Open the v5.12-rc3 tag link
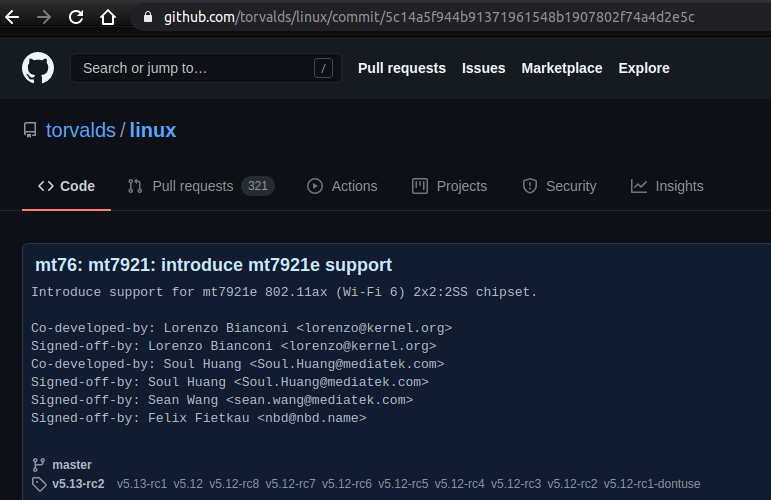771x500 pixels. [516, 484]
